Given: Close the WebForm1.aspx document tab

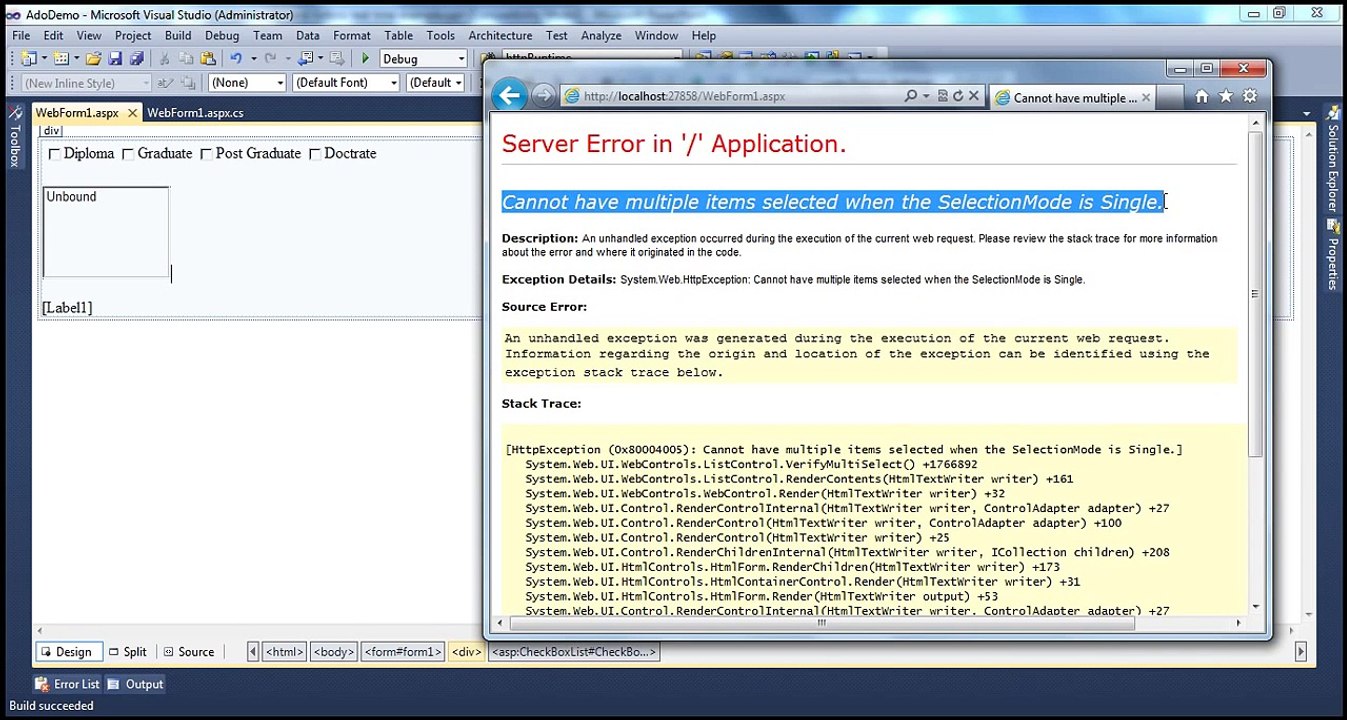Looking at the screenshot, I should (130, 113).
